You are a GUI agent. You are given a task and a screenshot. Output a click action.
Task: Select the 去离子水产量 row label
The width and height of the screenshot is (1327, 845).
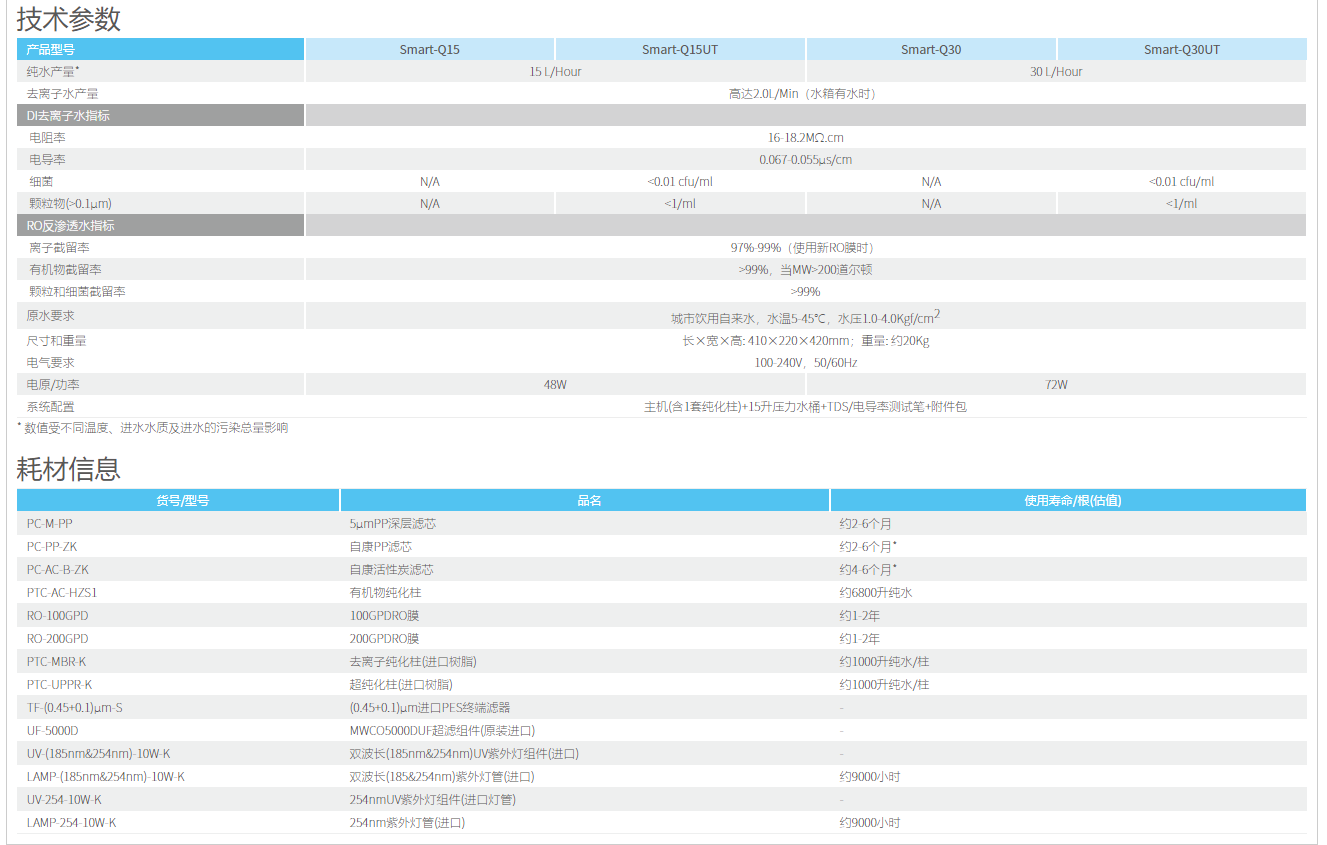click(x=62, y=94)
